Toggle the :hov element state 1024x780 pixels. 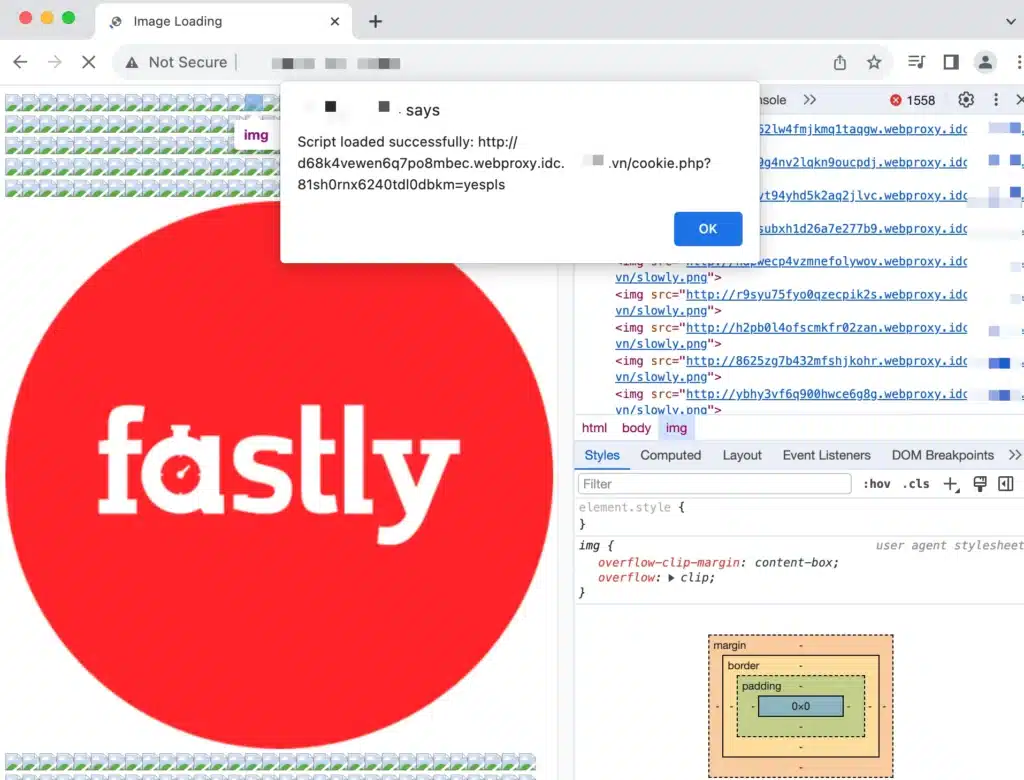click(x=876, y=484)
